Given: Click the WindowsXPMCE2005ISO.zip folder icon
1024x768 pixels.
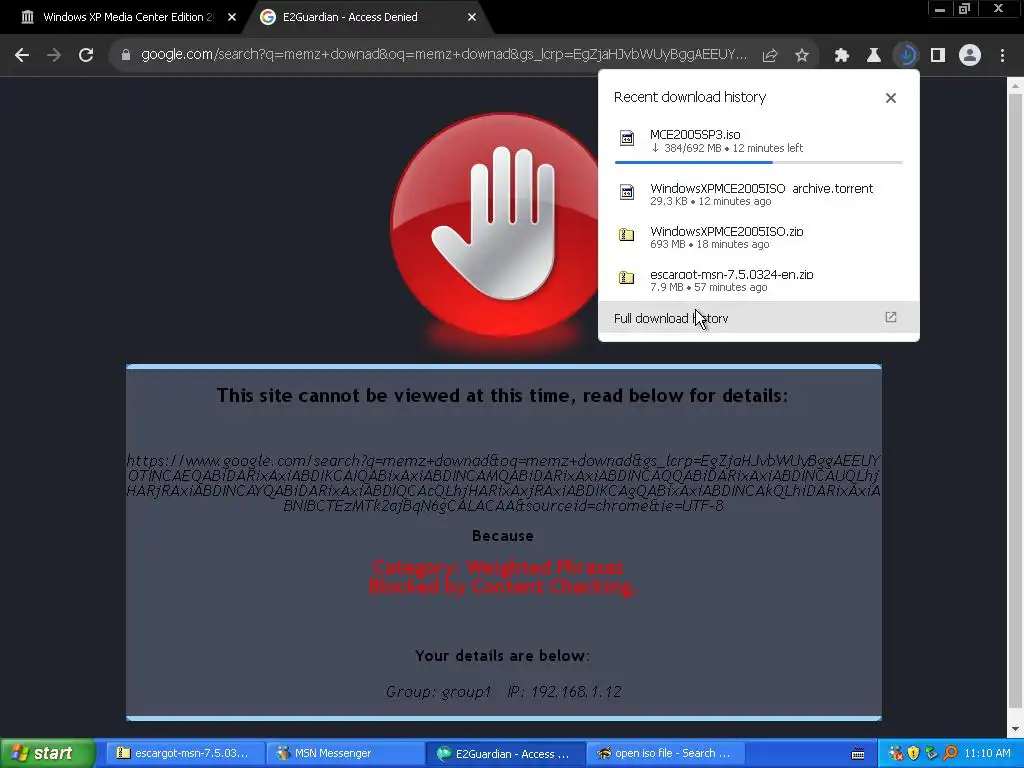Looking at the screenshot, I should click(x=626, y=234).
